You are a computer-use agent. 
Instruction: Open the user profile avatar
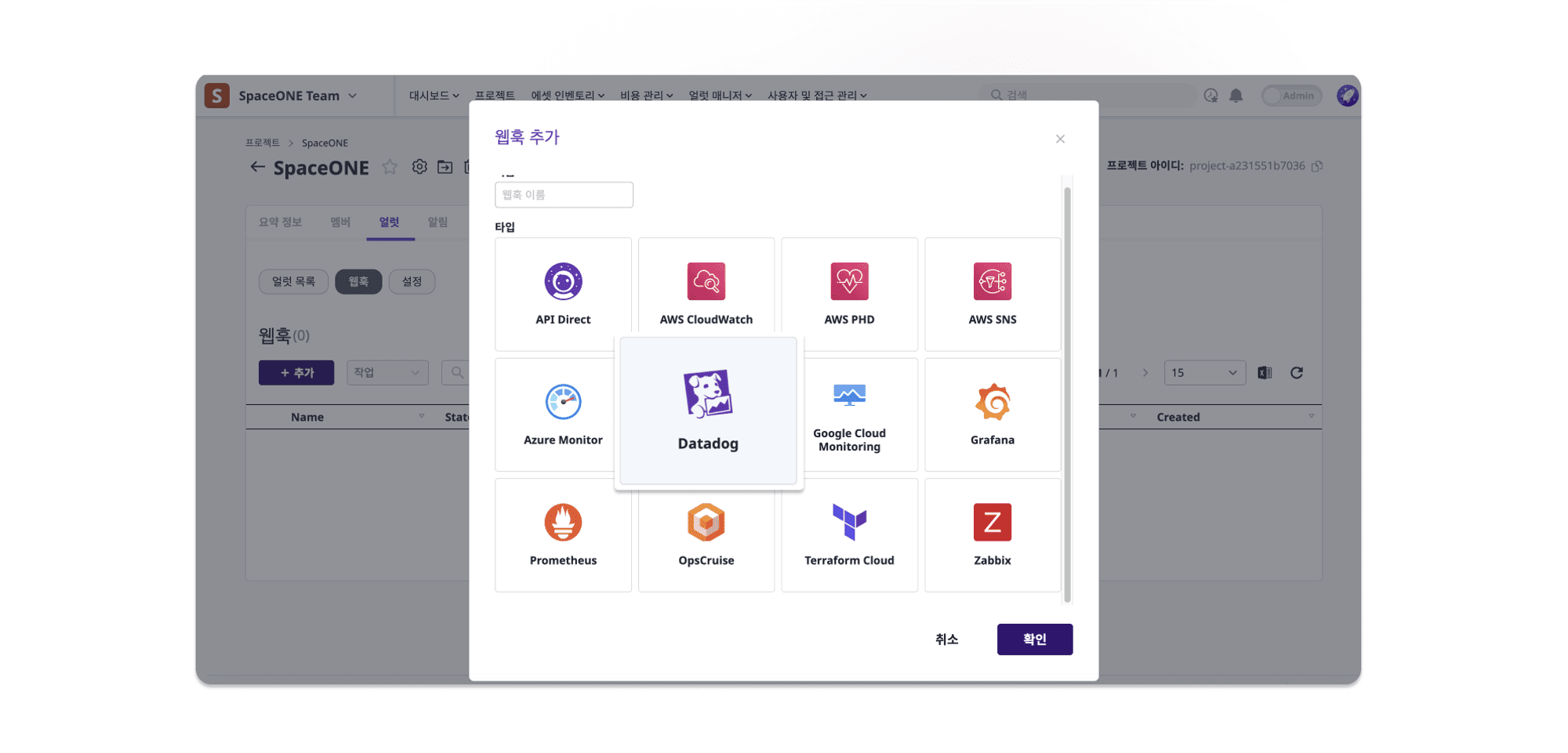1347,96
